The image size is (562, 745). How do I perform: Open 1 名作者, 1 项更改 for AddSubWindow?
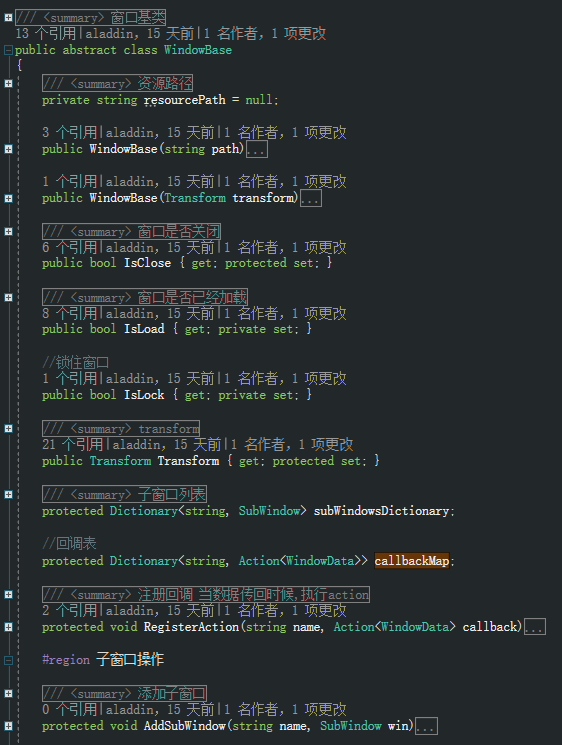coord(286,710)
